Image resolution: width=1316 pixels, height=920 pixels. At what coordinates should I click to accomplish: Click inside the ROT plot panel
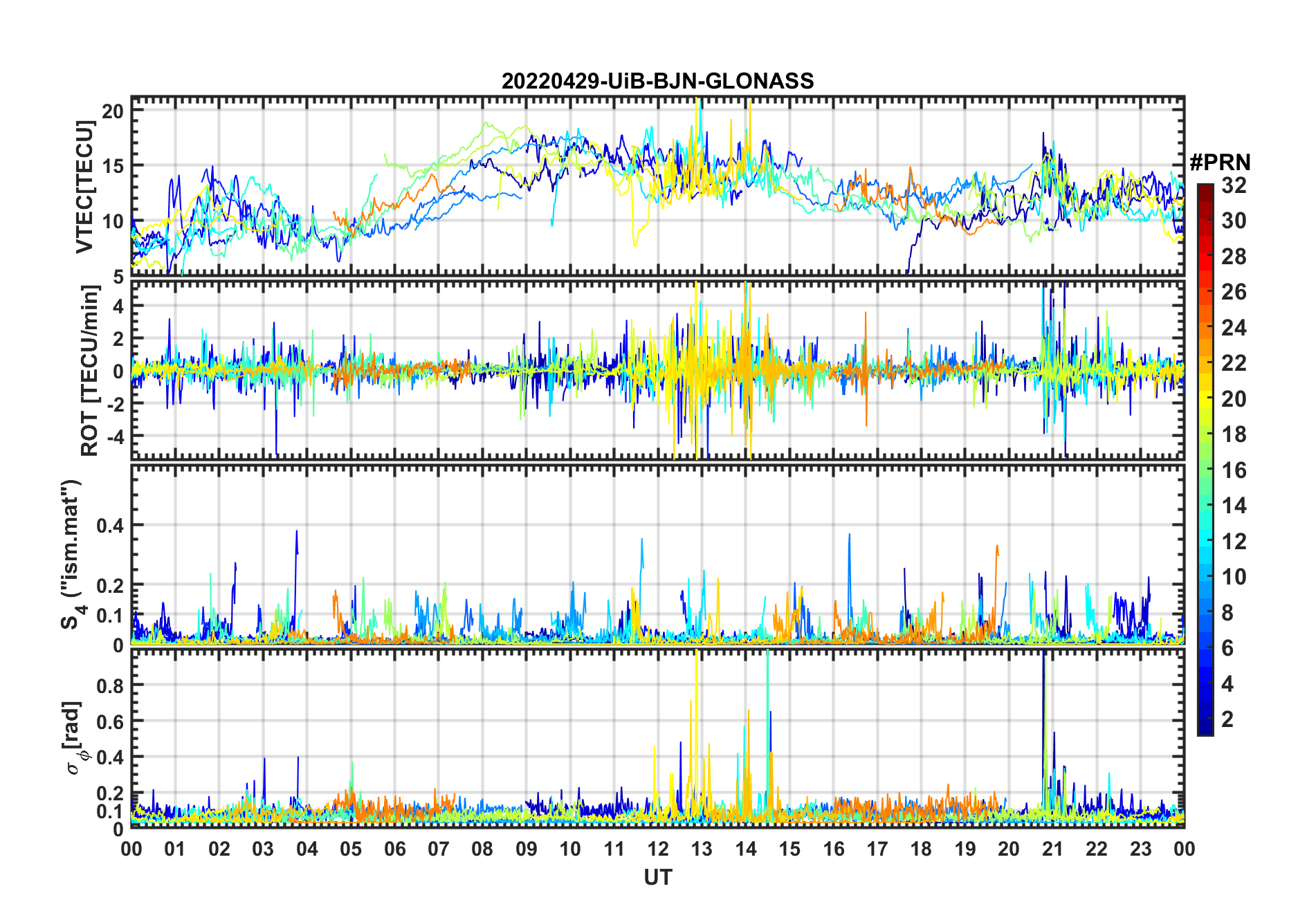point(657,370)
